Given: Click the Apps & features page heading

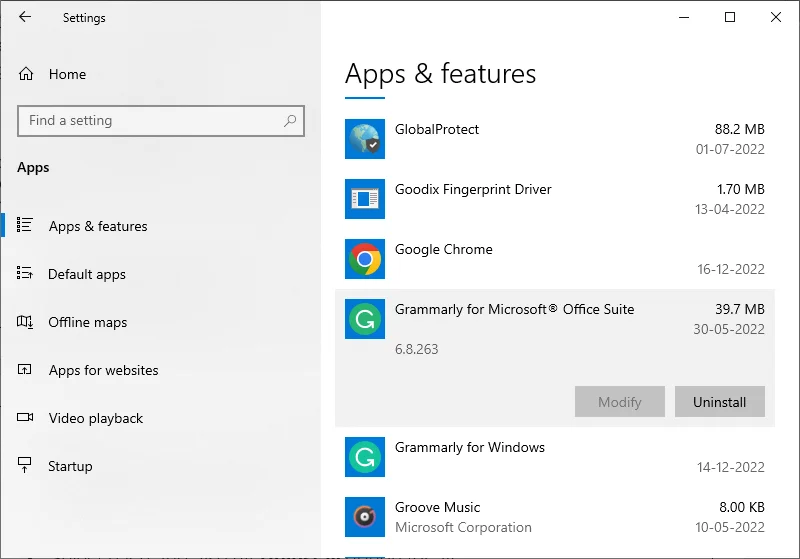Looking at the screenshot, I should click(440, 74).
